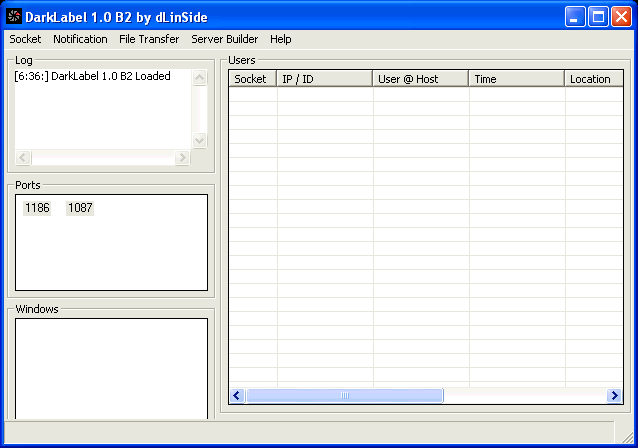
Task: Sort users by Socket column header
Action: [252, 79]
